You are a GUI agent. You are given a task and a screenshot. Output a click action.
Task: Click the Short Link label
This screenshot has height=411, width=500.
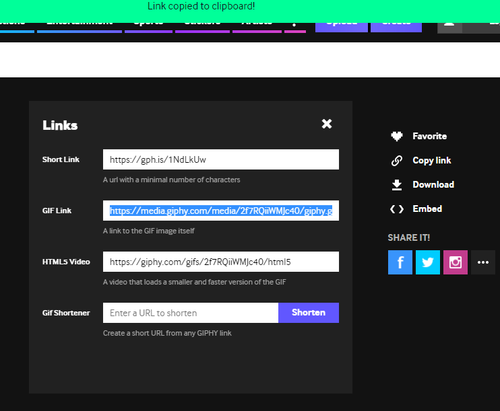(61, 159)
